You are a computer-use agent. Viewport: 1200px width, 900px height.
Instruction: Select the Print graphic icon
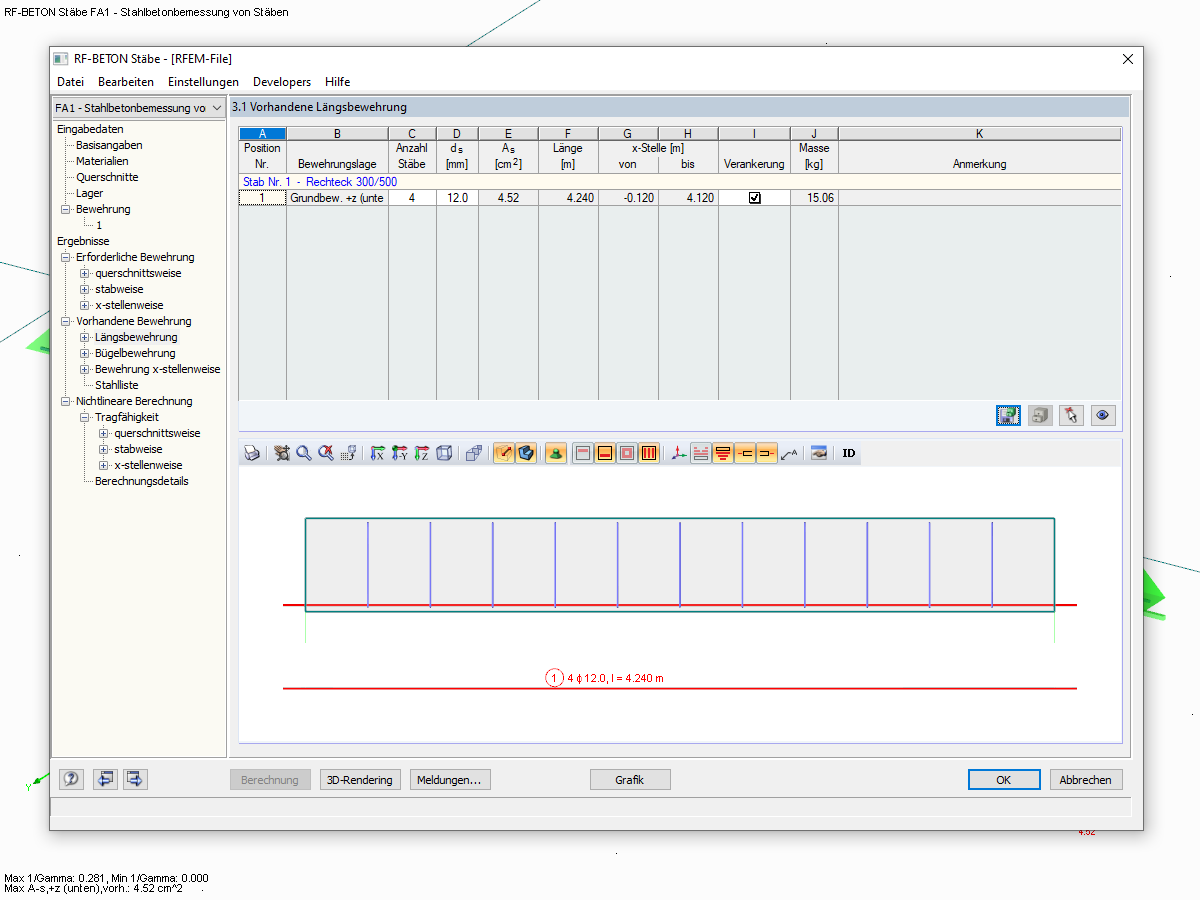click(x=250, y=453)
